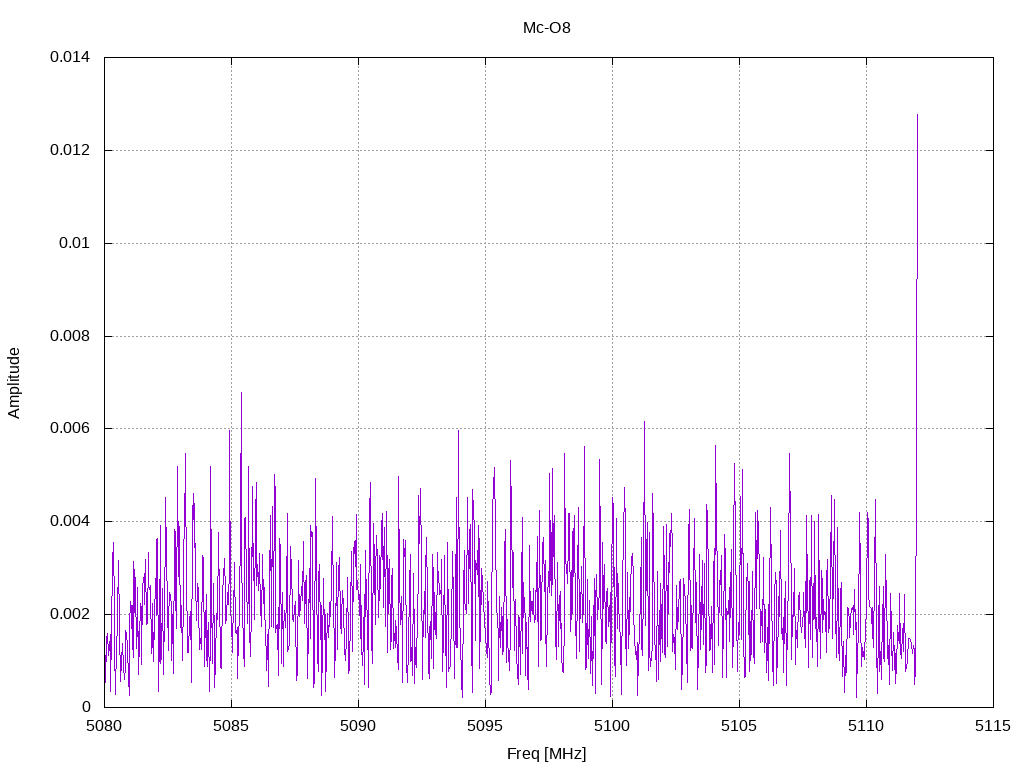Click the x-axis tick value "5085"
1024x768 pixels.
231,726
